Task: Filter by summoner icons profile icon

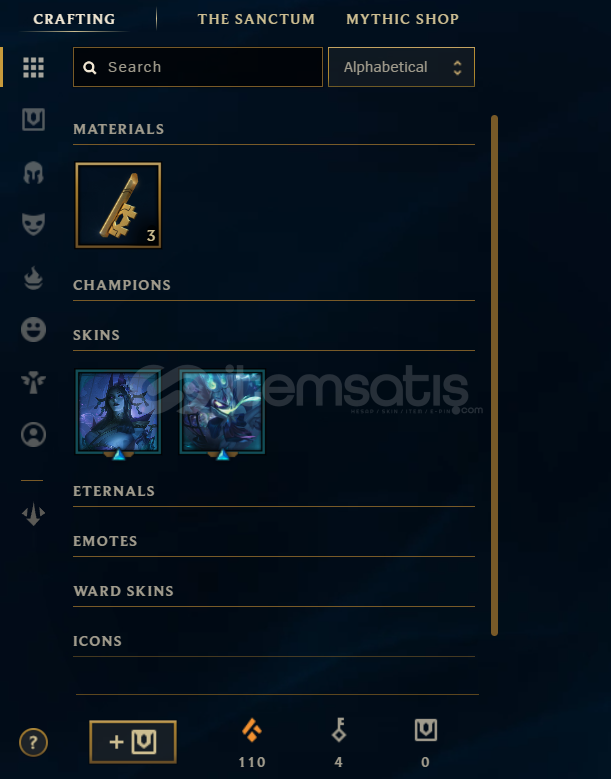Action: tap(33, 435)
